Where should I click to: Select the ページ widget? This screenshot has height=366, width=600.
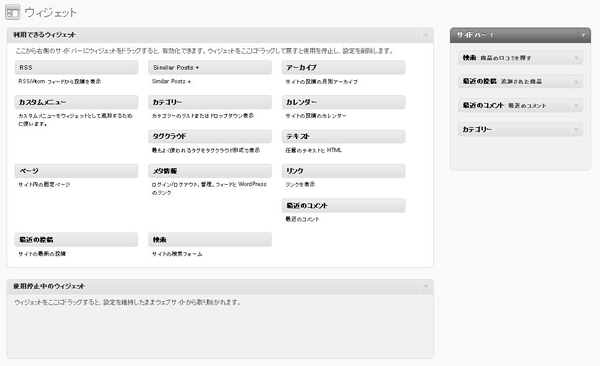click(x=77, y=171)
